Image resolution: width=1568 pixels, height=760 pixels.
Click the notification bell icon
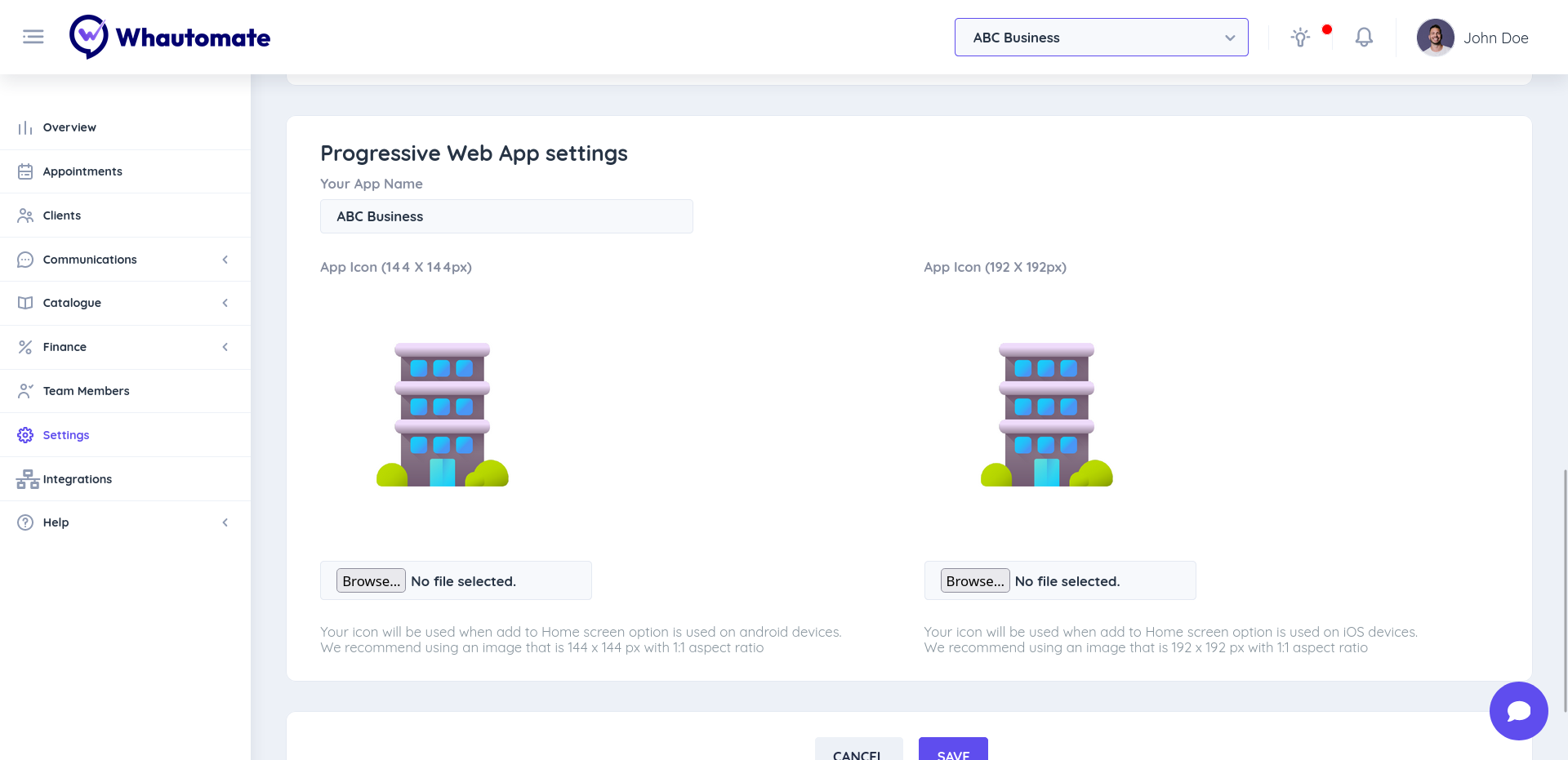[x=1364, y=38]
